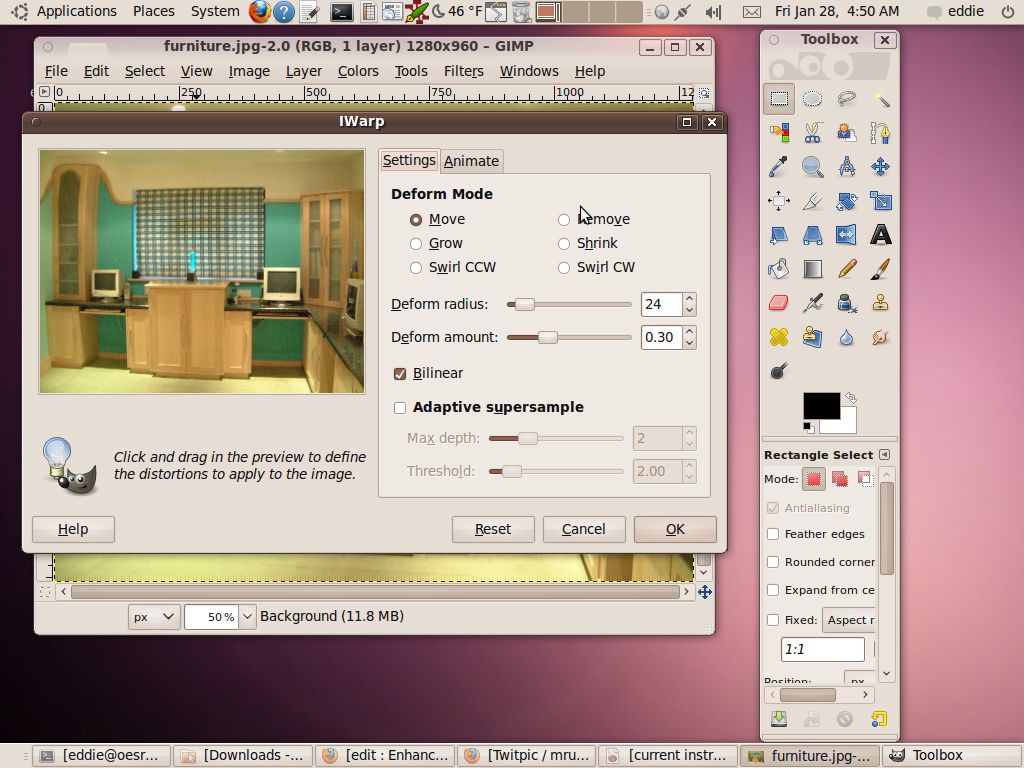
Task: Click the IWarp Help button
Action: 73,530
